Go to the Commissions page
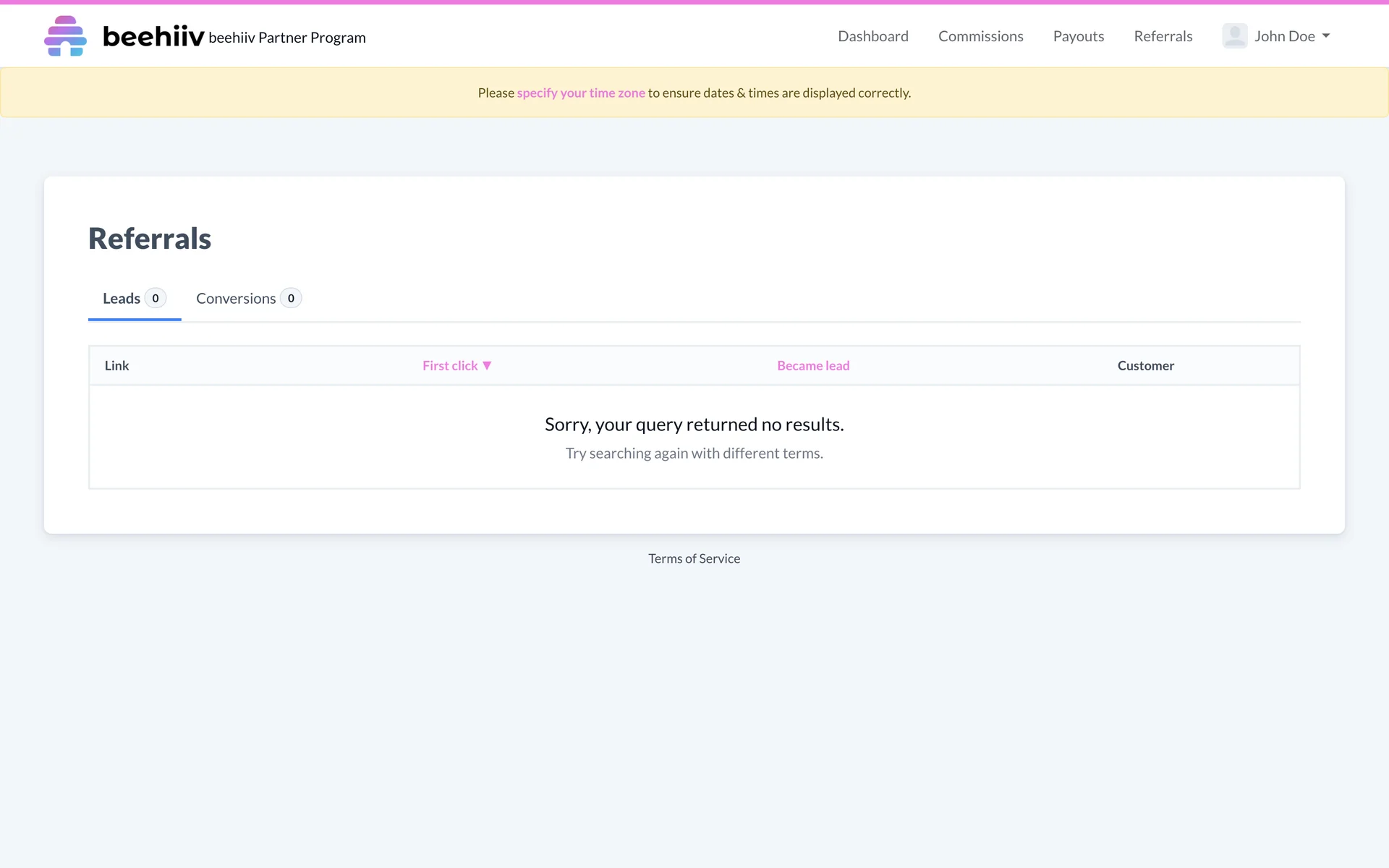The height and width of the screenshot is (868, 1389). pyautogui.click(x=980, y=36)
